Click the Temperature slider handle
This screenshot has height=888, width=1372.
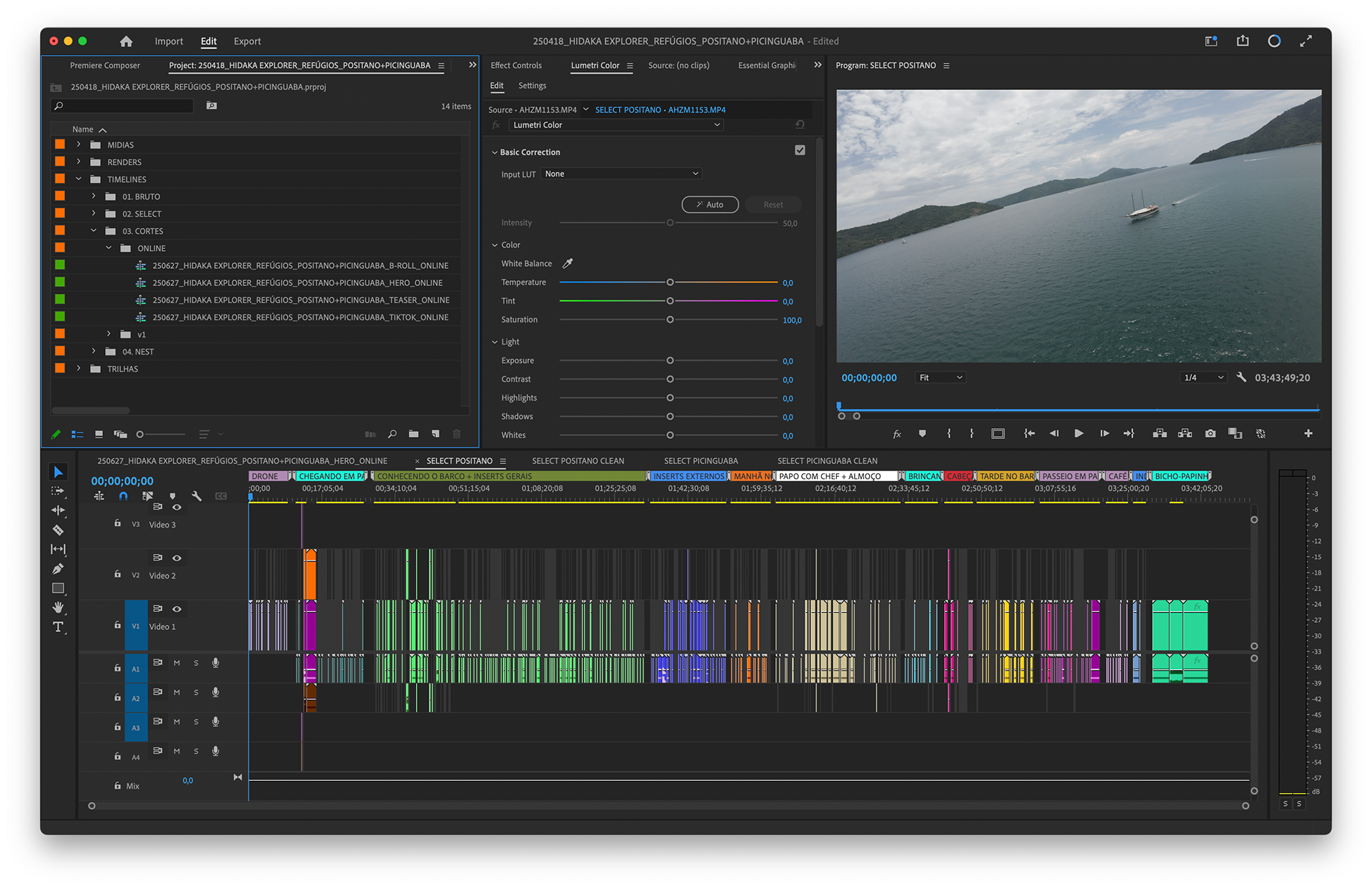pyautogui.click(x=670, y=282)
